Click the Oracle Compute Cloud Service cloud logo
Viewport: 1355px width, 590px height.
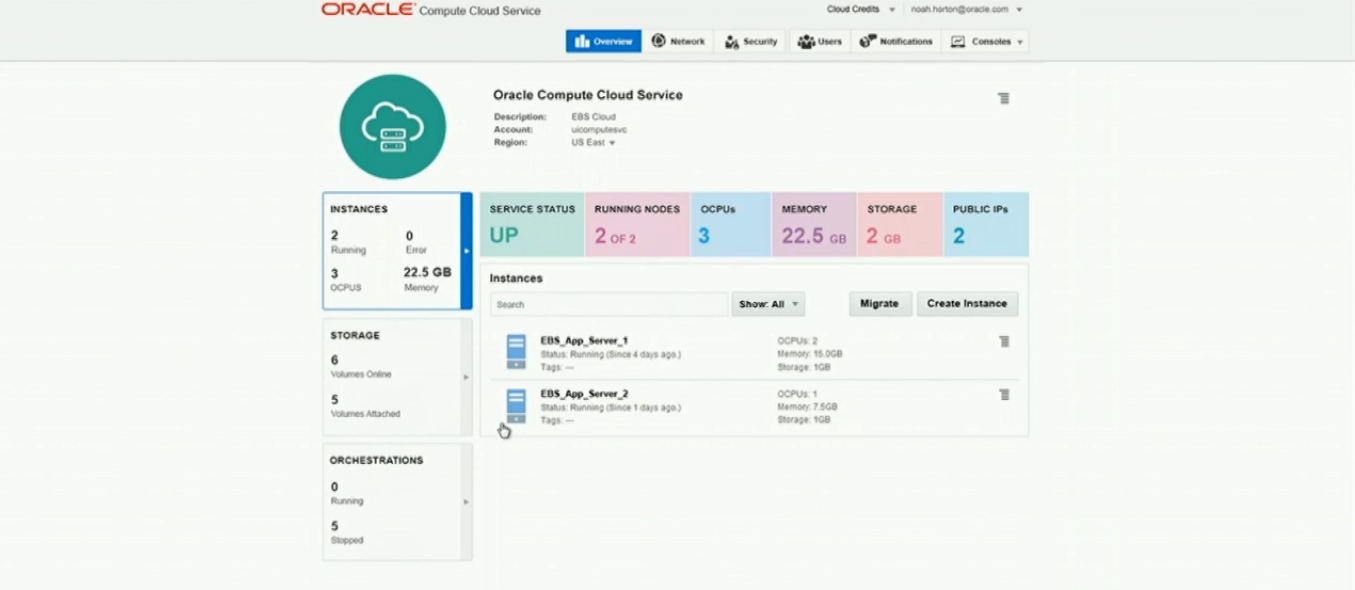coord(392,127)
